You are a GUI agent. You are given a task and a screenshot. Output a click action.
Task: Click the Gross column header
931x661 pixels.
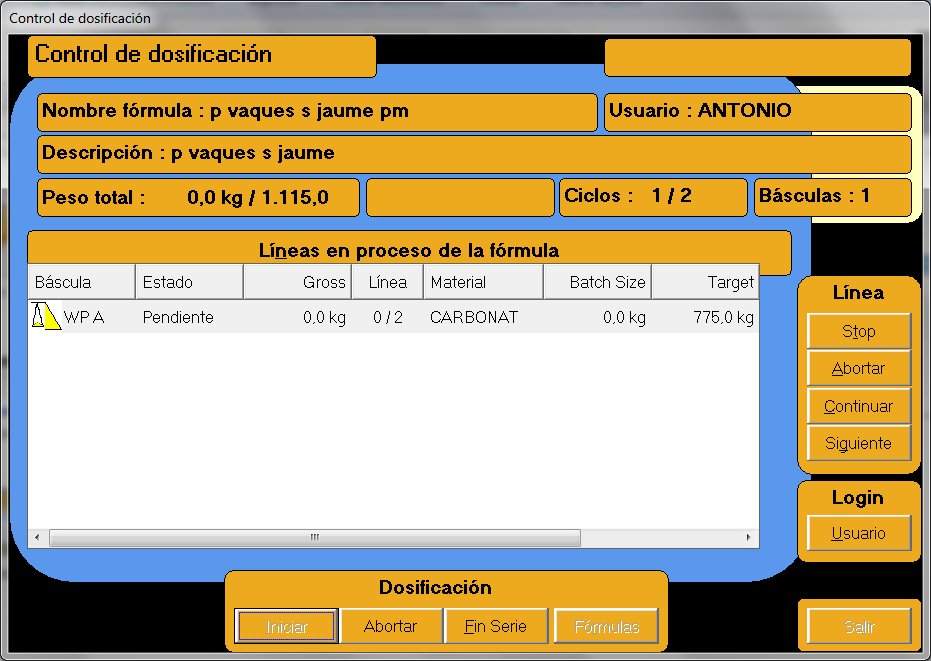297,282
